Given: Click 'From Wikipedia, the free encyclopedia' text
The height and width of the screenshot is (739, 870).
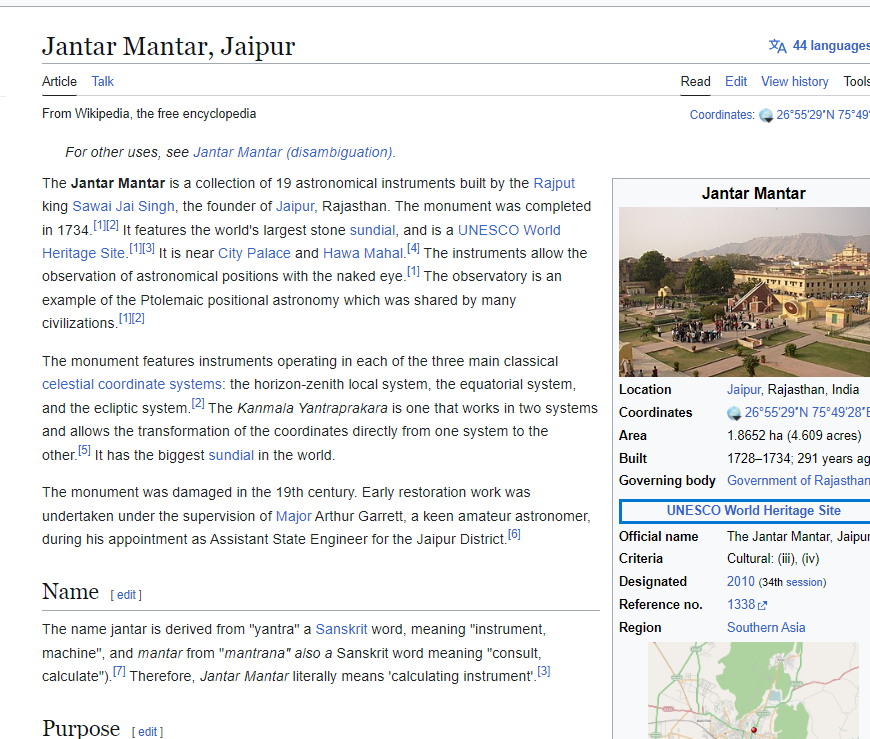Looking at the screenshot, I should point(149,114).
